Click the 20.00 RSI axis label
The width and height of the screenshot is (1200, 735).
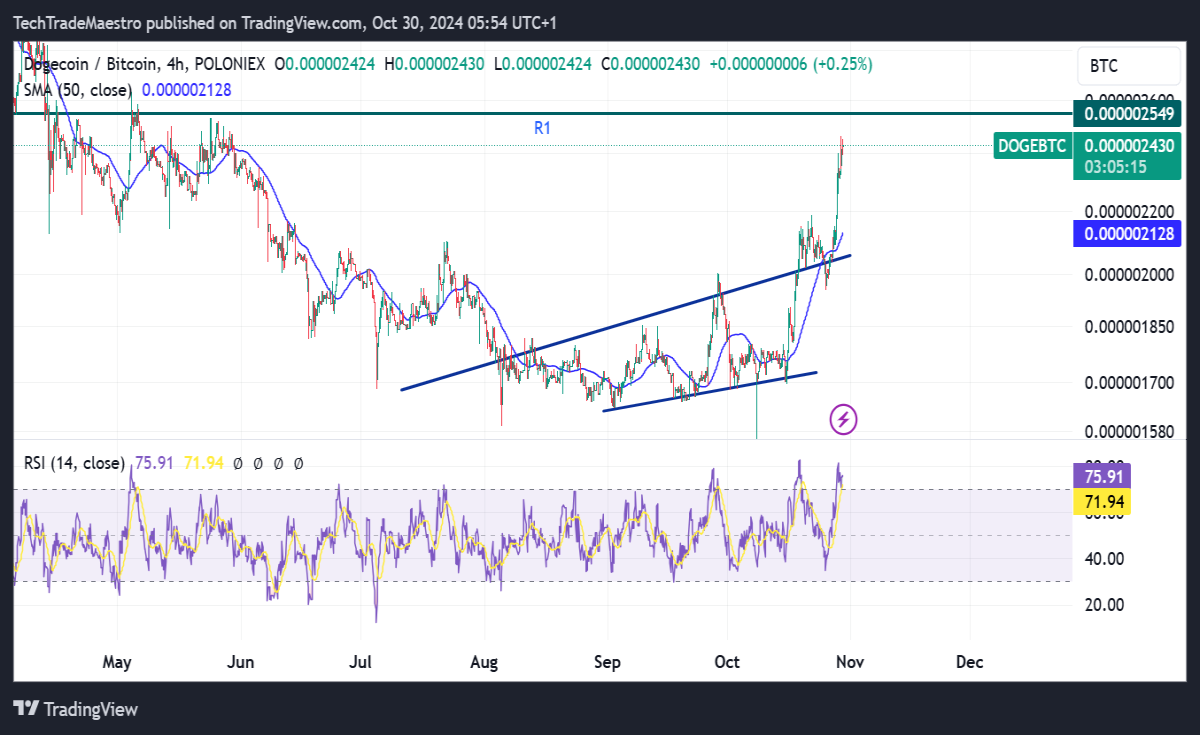pos(1104,604)
